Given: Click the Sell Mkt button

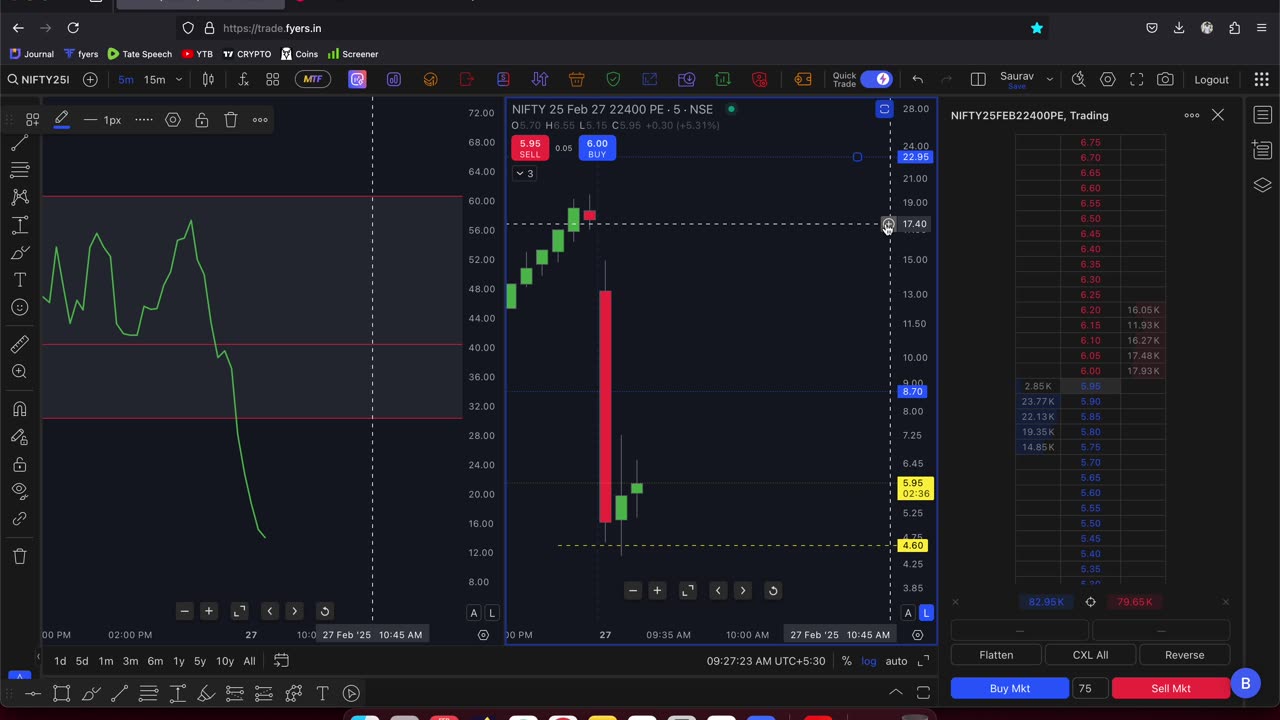Looking at the screenshot, I should pyautogui.click(x=1171, y=688).
